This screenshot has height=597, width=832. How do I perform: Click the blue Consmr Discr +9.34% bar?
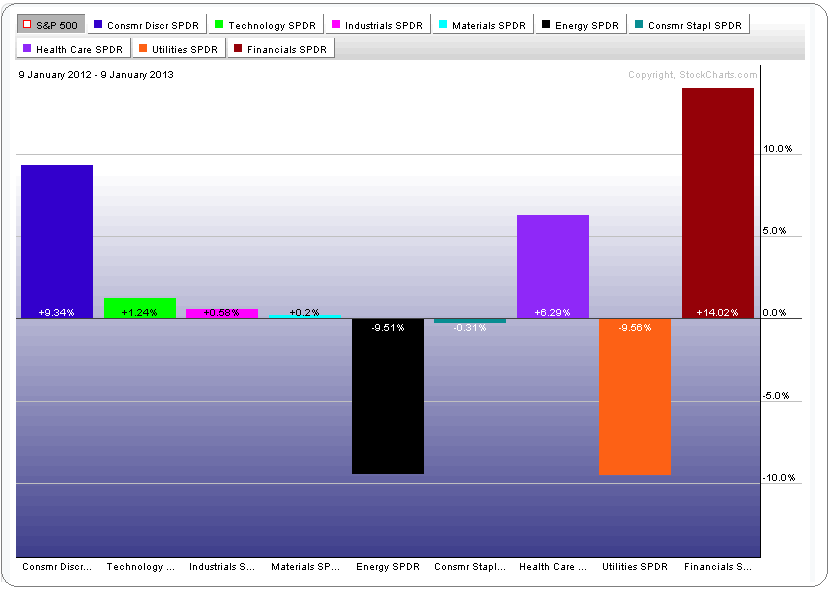click(x=57, y=241)
